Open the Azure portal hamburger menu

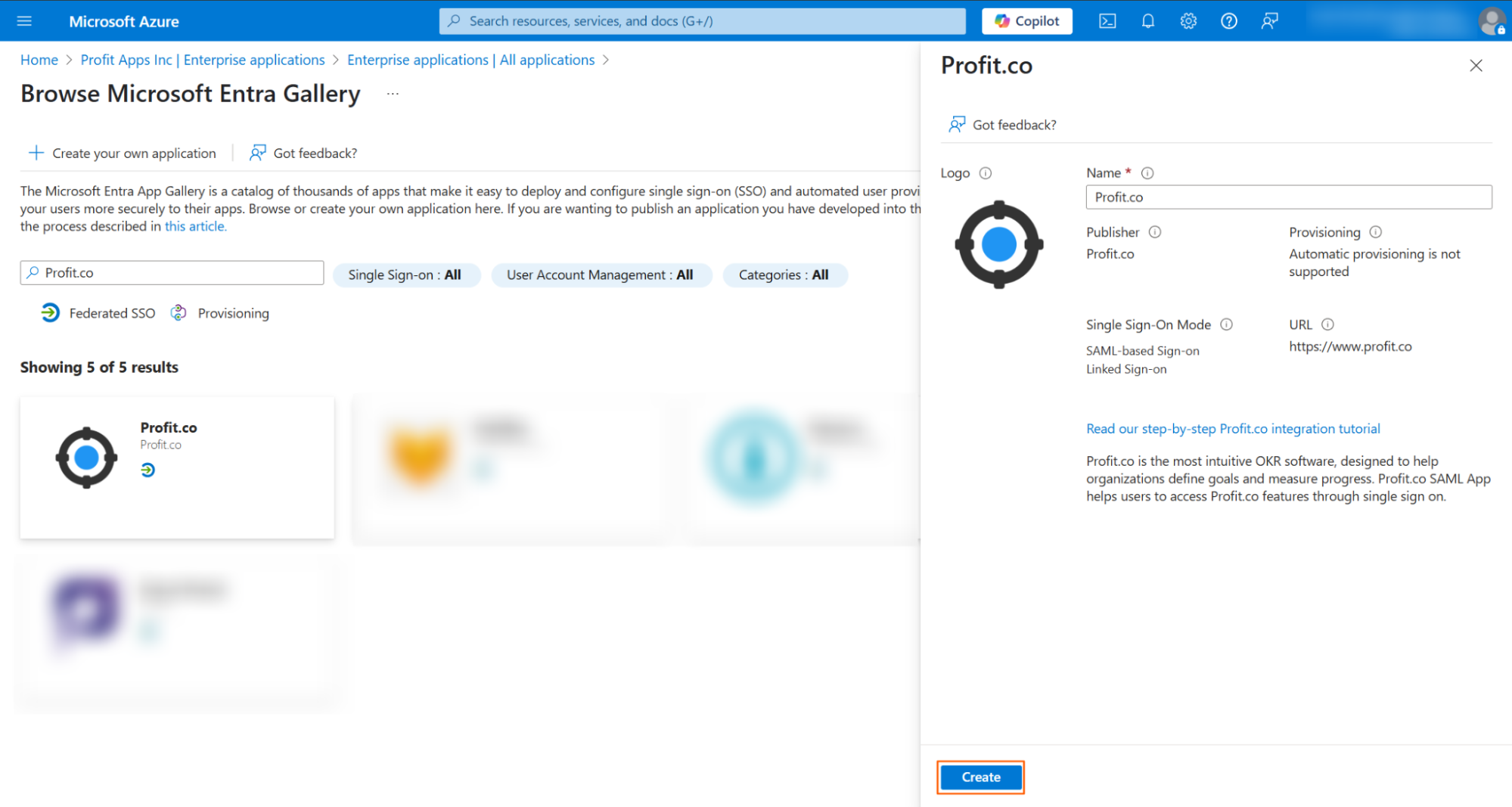24,21
